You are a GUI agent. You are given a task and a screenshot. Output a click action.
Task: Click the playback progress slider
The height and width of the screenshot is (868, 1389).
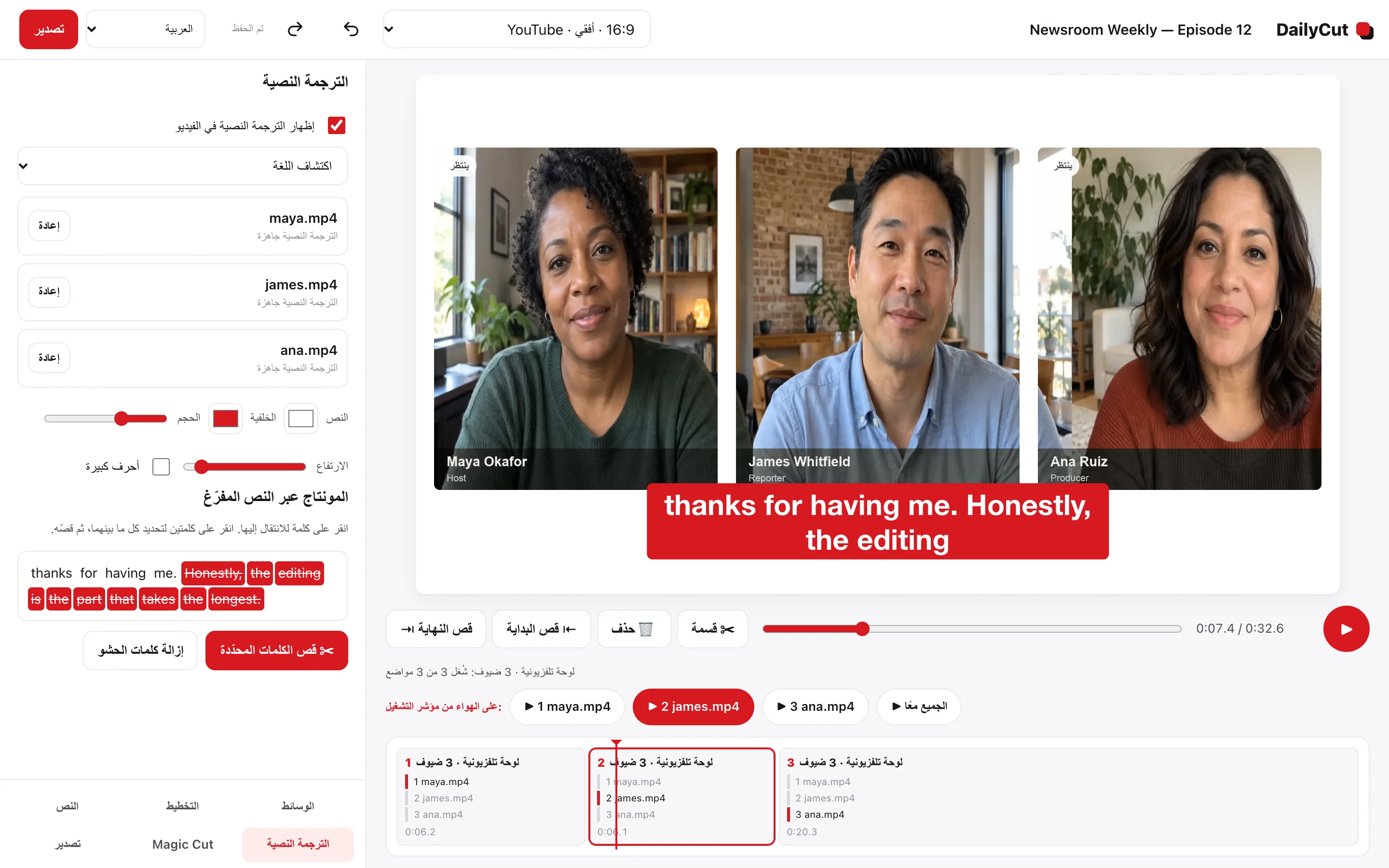972,629
